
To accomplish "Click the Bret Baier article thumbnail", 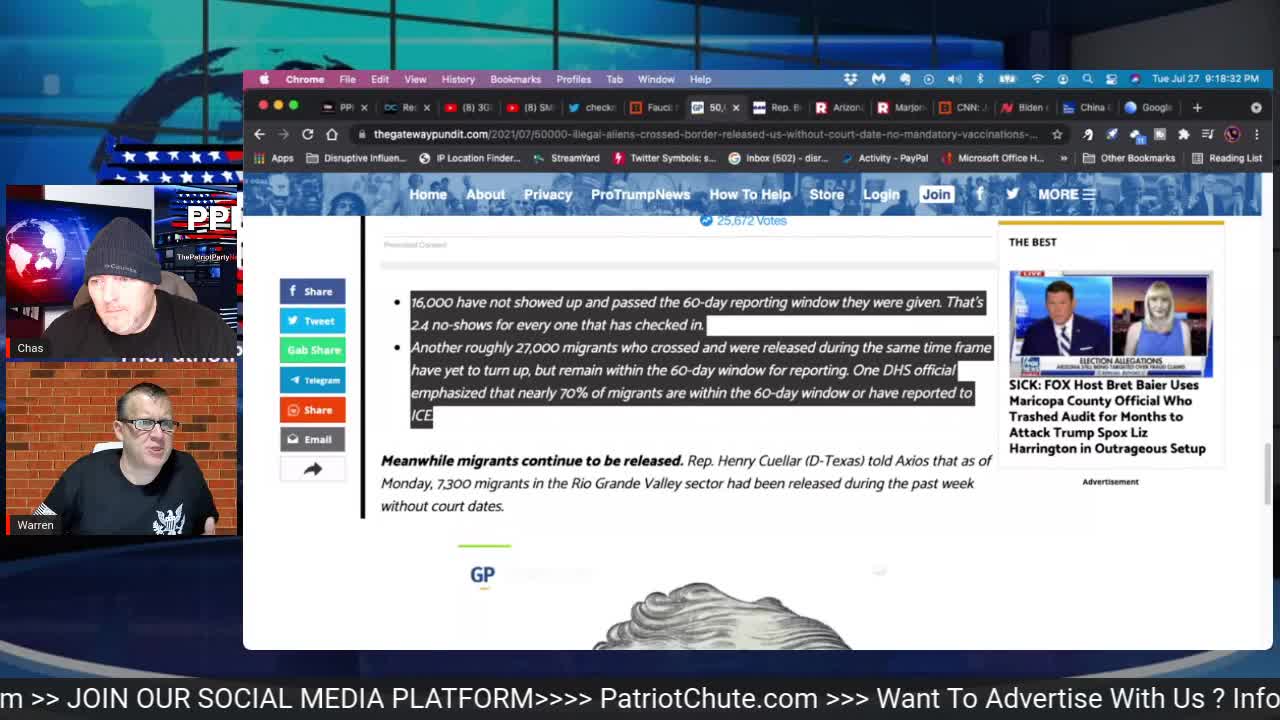I will pyautogui.click(x=1110, y=323).
